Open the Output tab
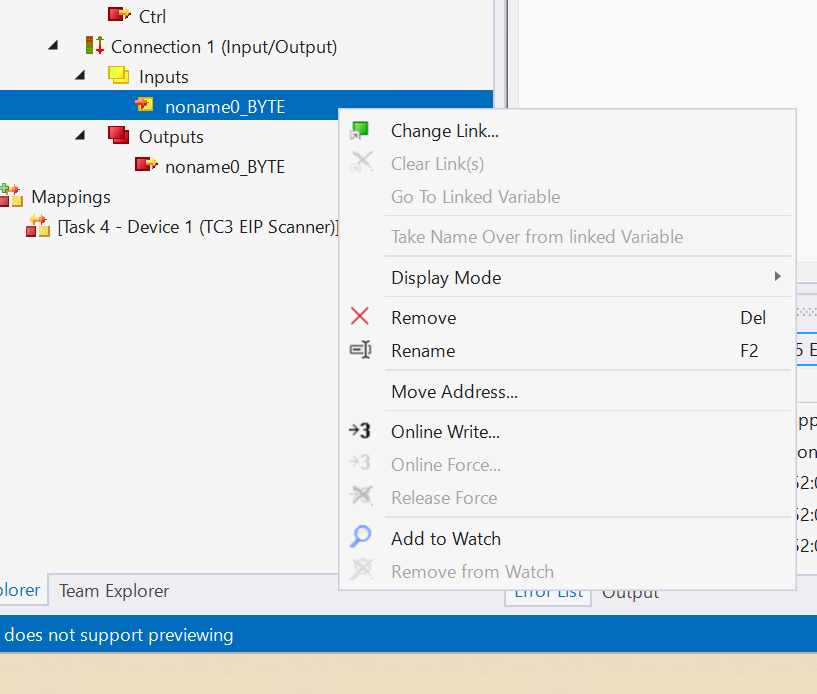817x694 pixels. coord(630,593)
